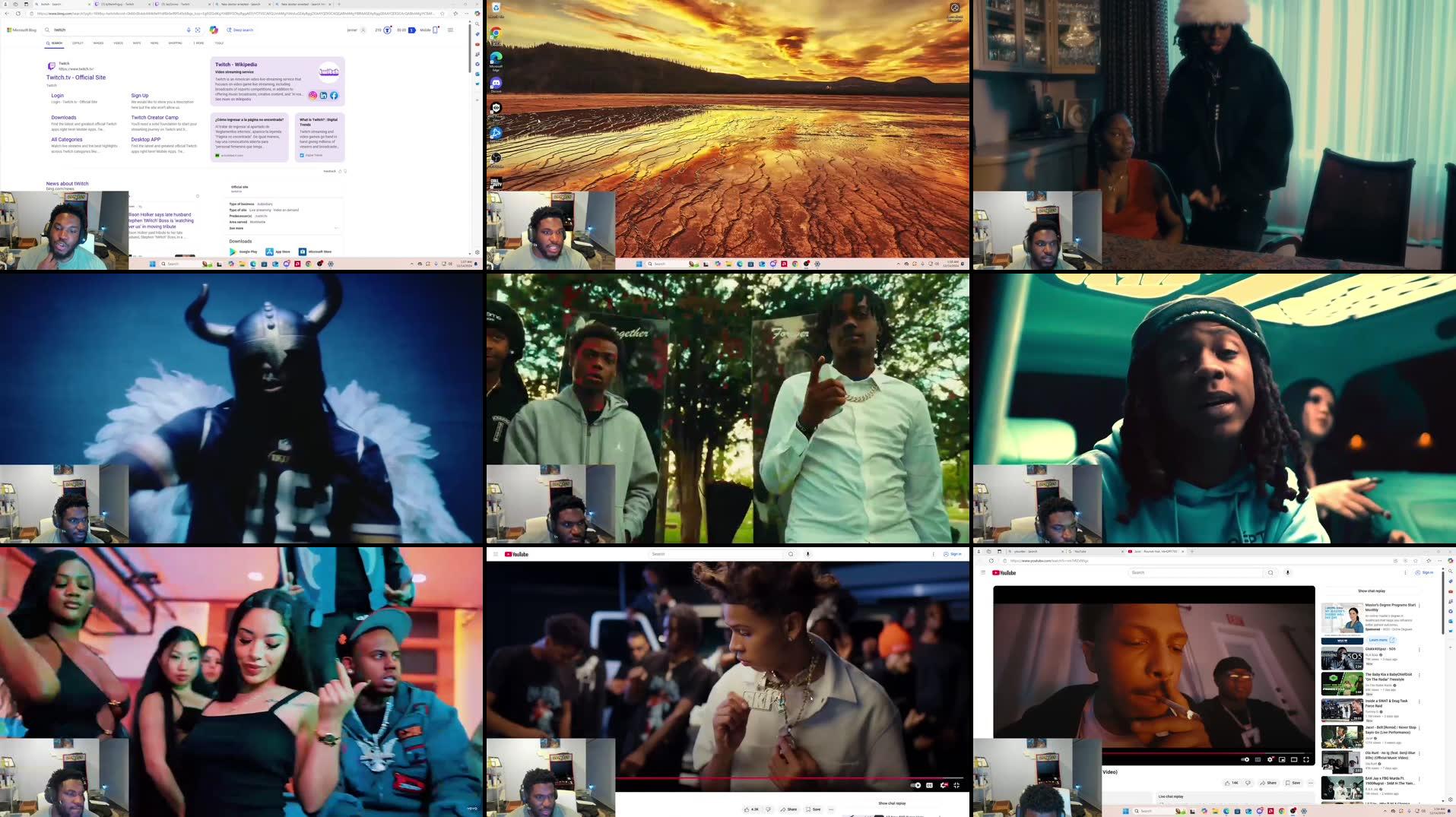Toggle autoplay in bottom-right YouTube player
Image resolution: width=1456 pixels, height=817 pixels.
(x=1245, y=759)
